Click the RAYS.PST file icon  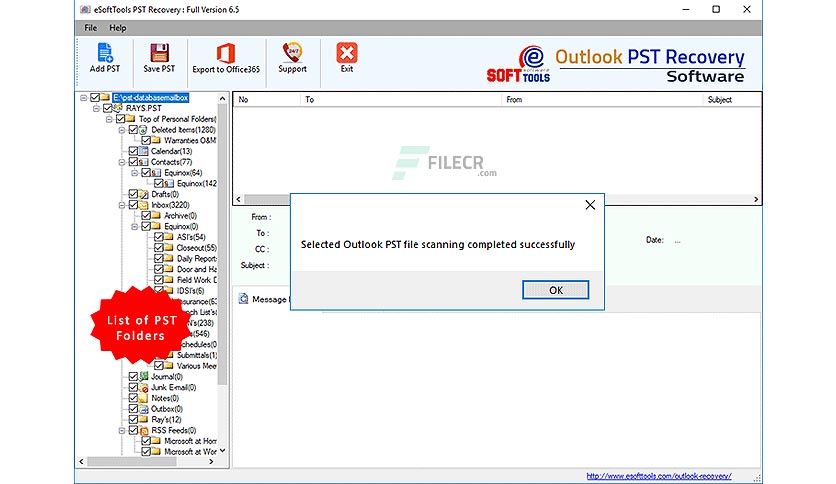pyautogui.click(x=118, y=108)
